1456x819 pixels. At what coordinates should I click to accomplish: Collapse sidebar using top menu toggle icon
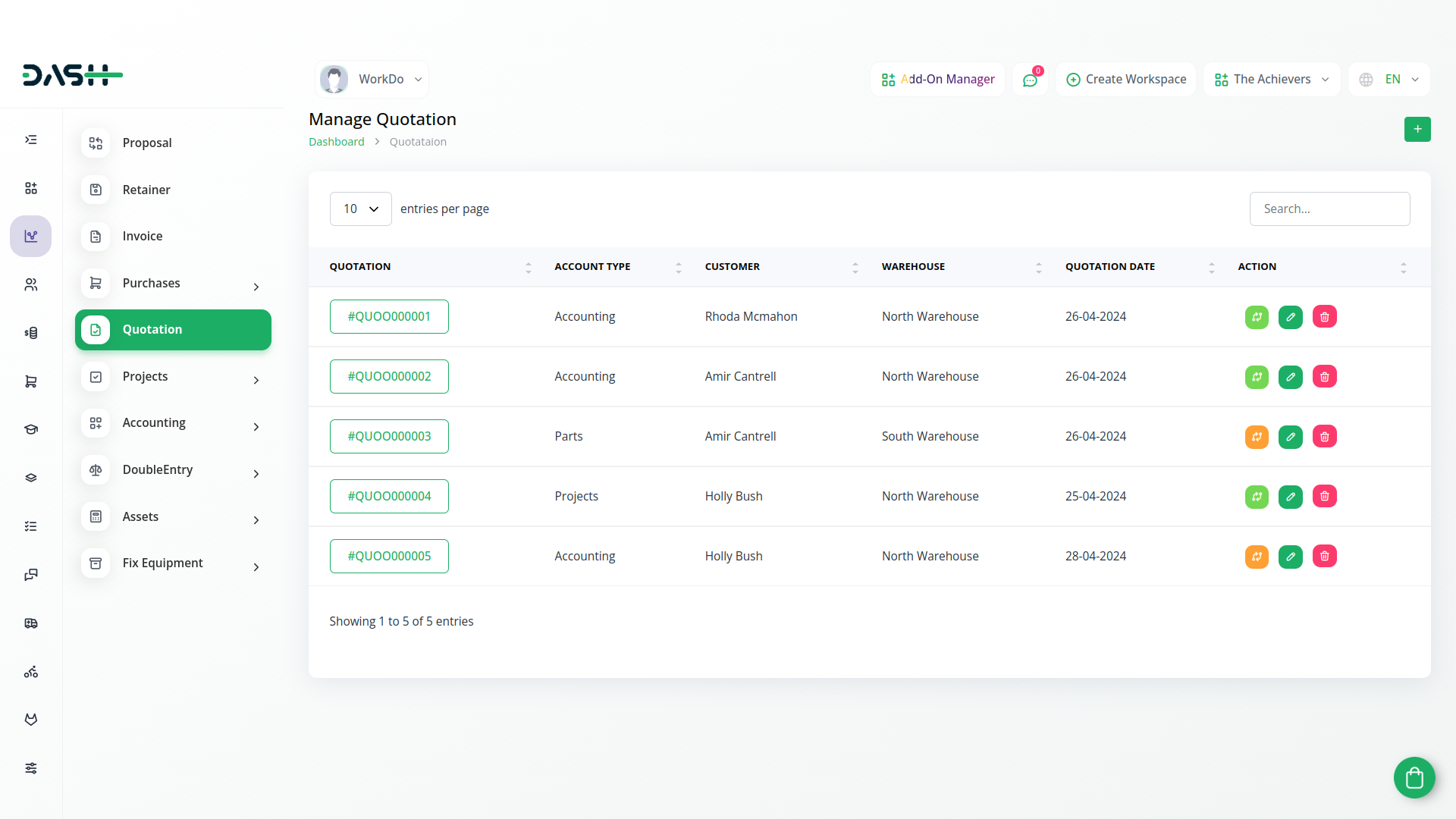[31, 140]
